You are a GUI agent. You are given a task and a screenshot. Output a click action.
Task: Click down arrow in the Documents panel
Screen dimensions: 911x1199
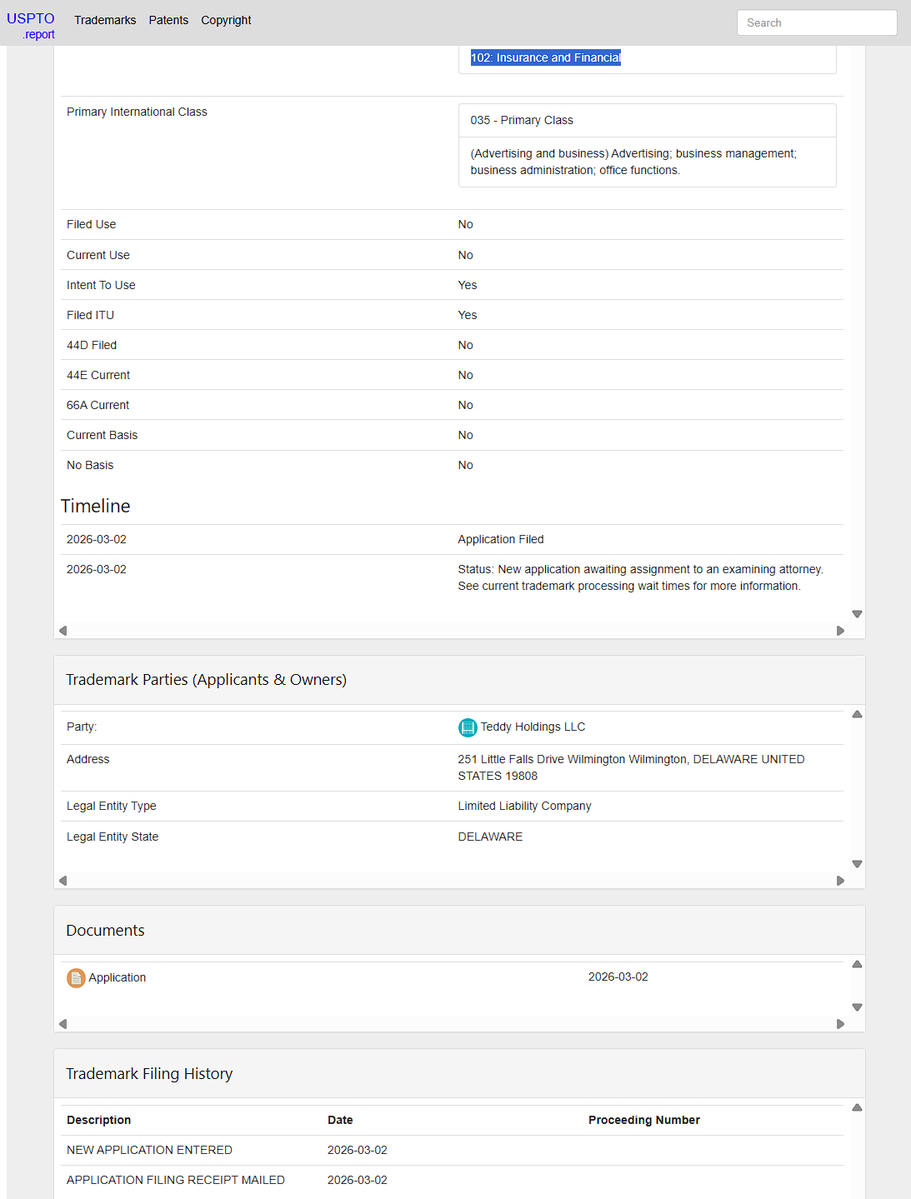[857, 1007]
